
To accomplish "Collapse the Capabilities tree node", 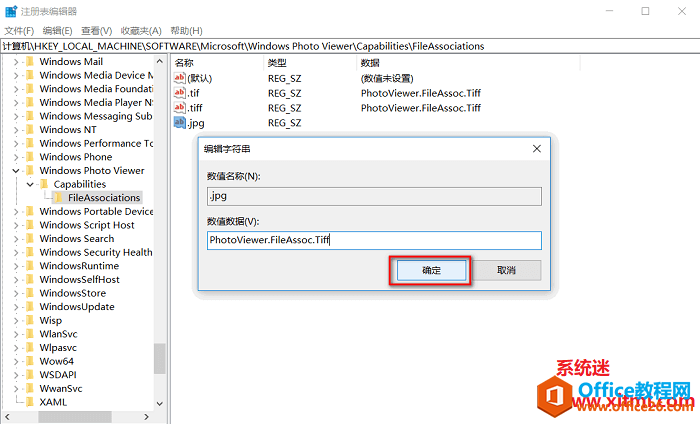I will tap(30, 184).
